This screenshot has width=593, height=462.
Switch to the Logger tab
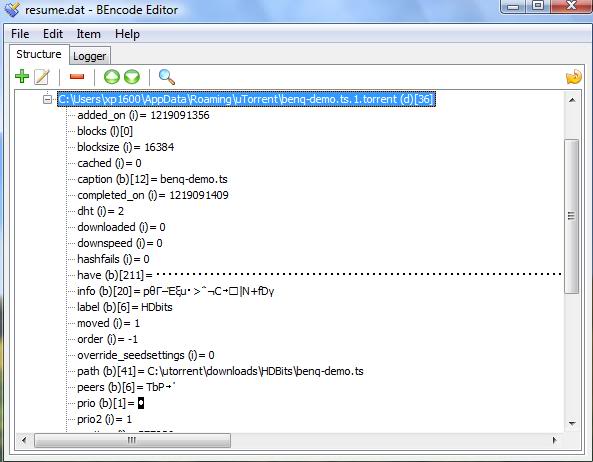point(90,56)
